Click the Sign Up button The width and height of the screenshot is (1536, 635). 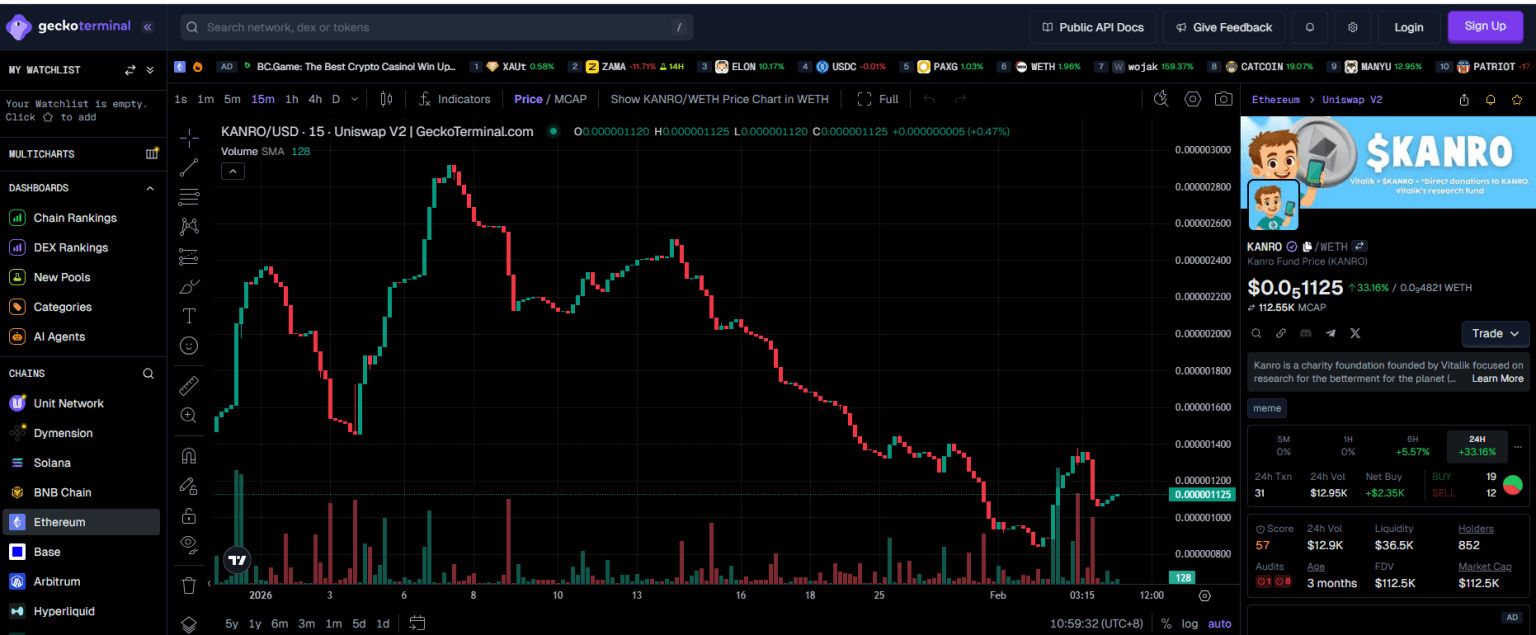[x=1485, y=27]
